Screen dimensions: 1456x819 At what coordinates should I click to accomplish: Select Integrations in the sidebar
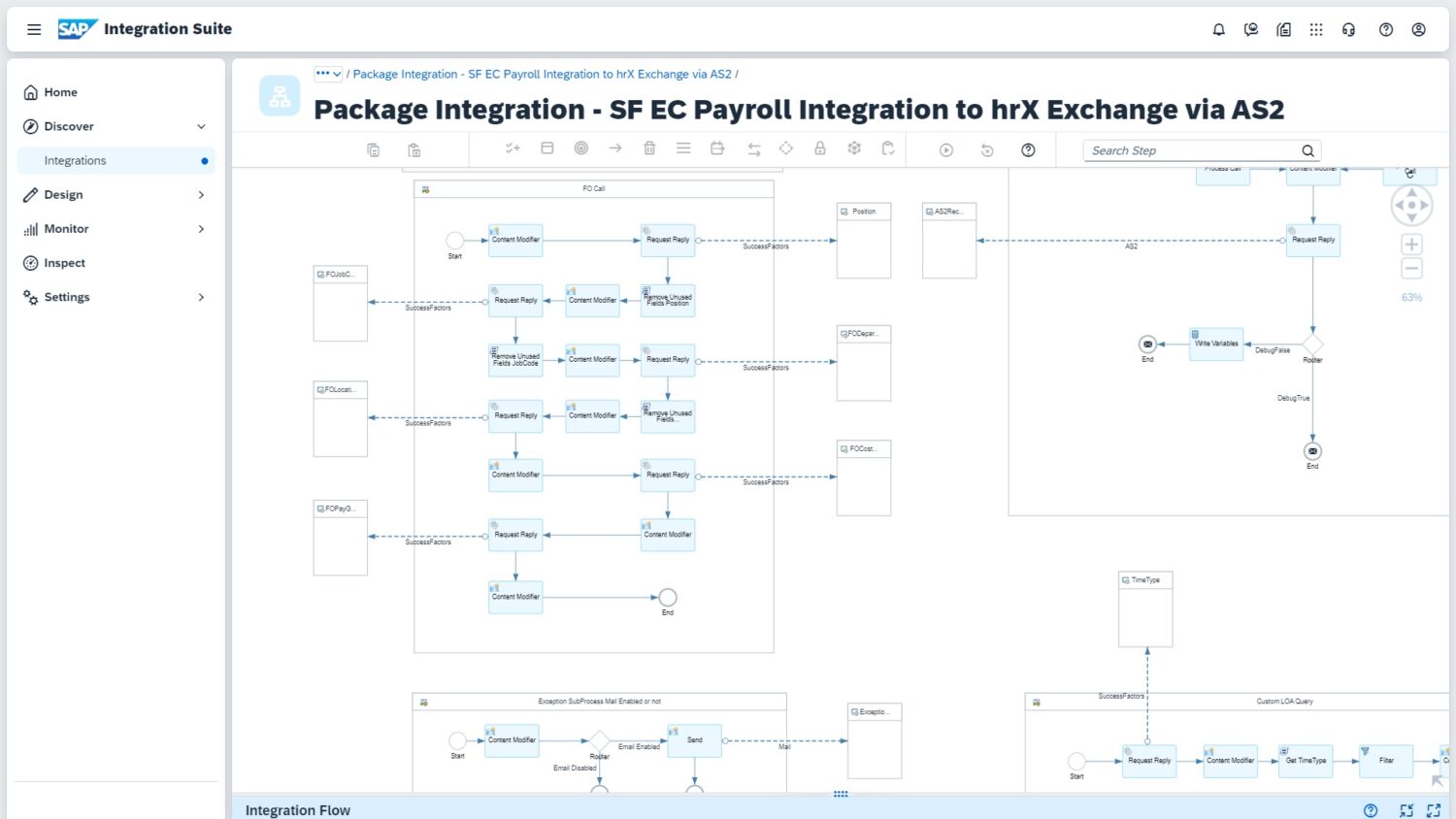click(x=76, y=160)
